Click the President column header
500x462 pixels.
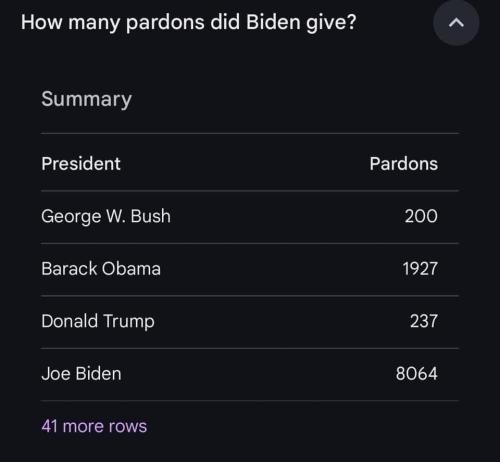click(81, 164)
